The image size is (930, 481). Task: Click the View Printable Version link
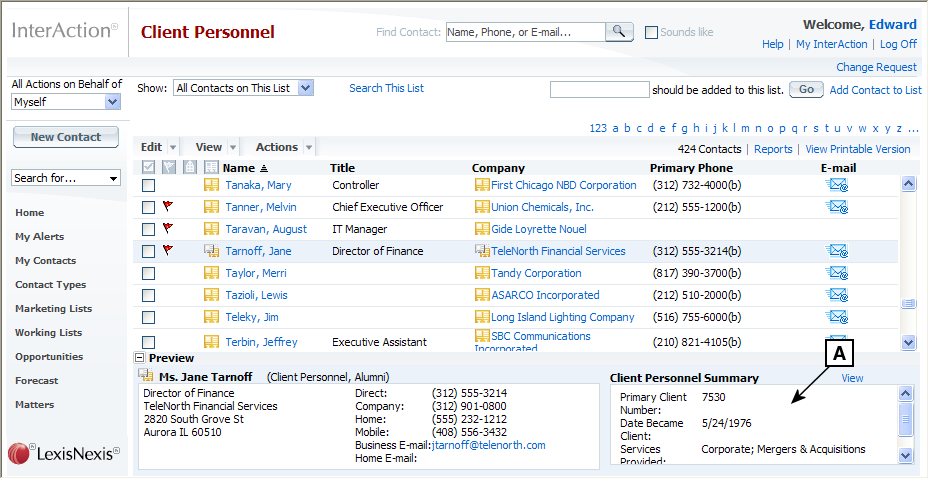(x=858, y=149)
